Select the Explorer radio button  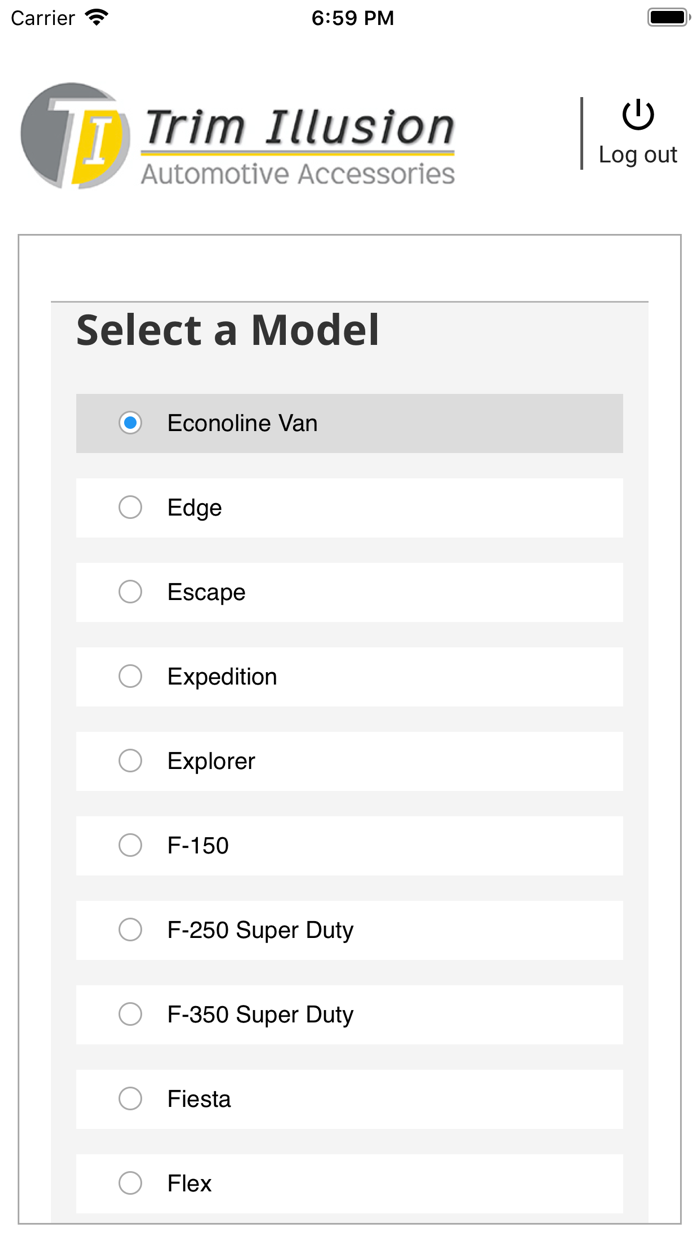click(130, 761)
